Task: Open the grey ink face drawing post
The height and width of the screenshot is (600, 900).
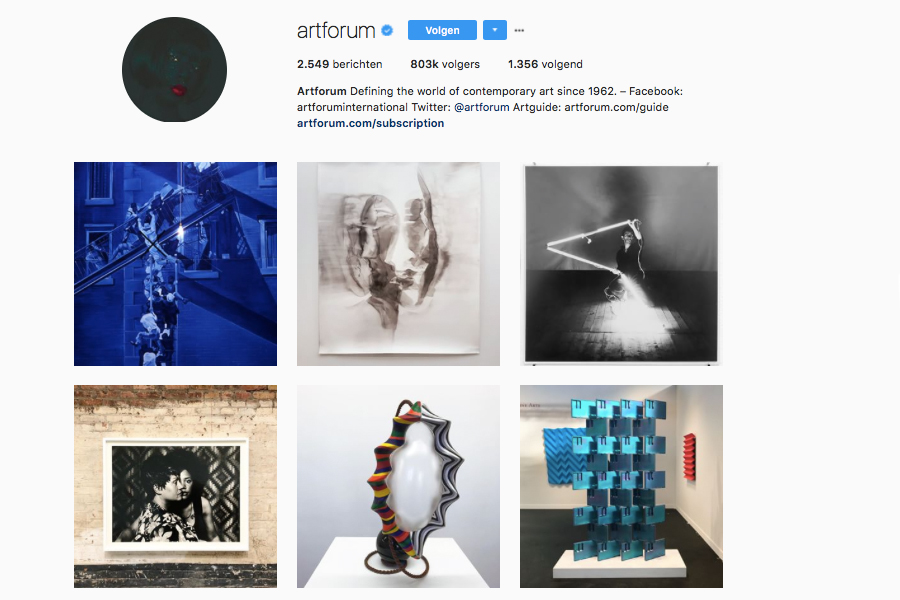Action: pos(398,264)
